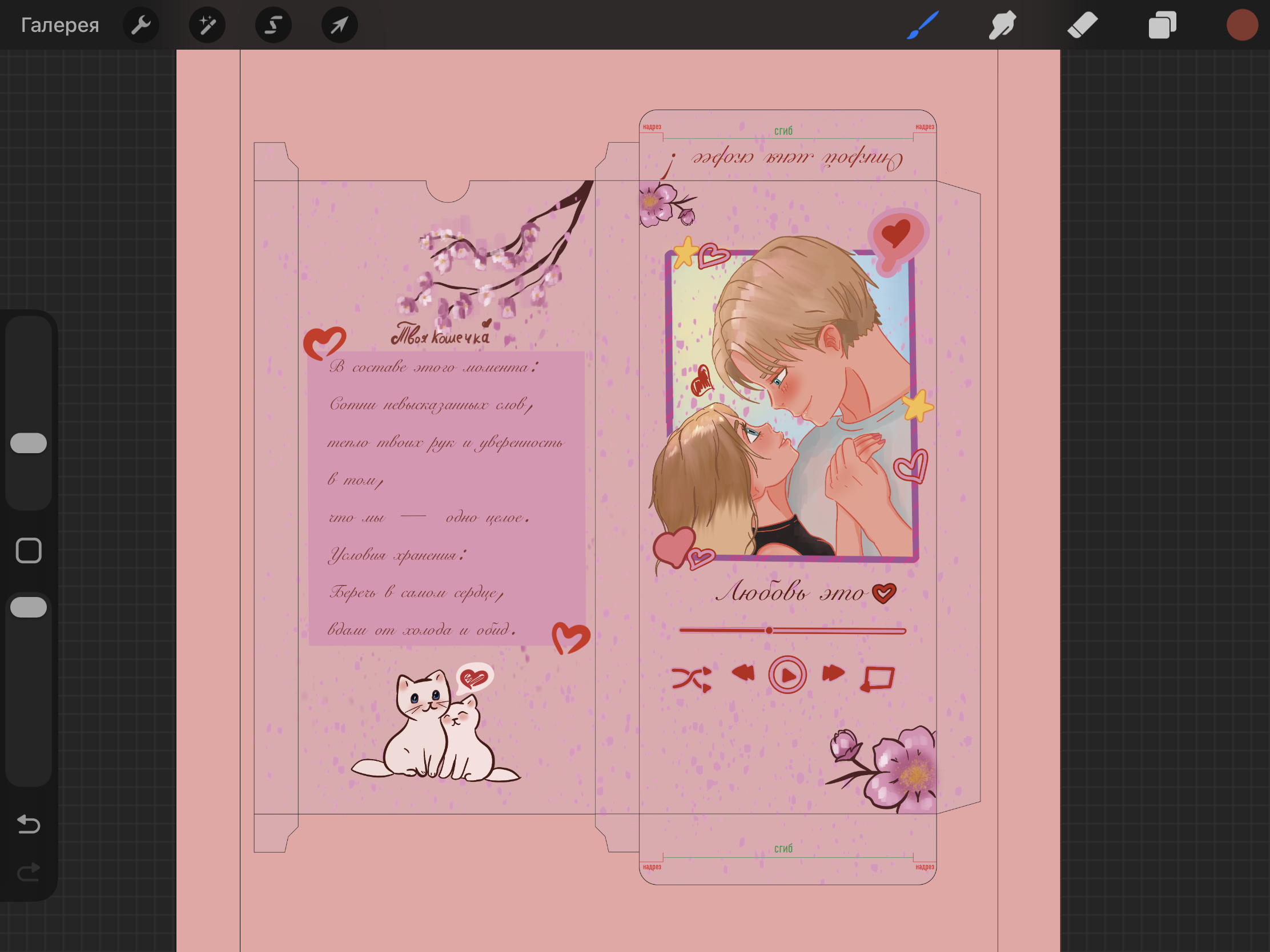
Task: Activate the Transform arrow tool
Action: [339, 25]
